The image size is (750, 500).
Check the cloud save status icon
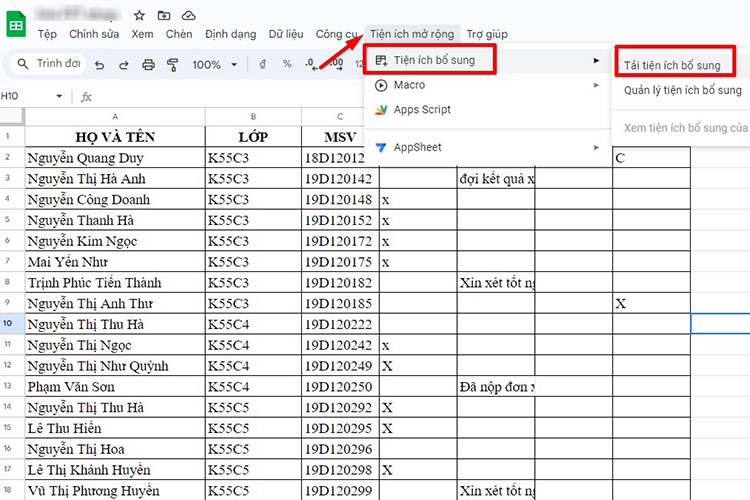point(188,16)
